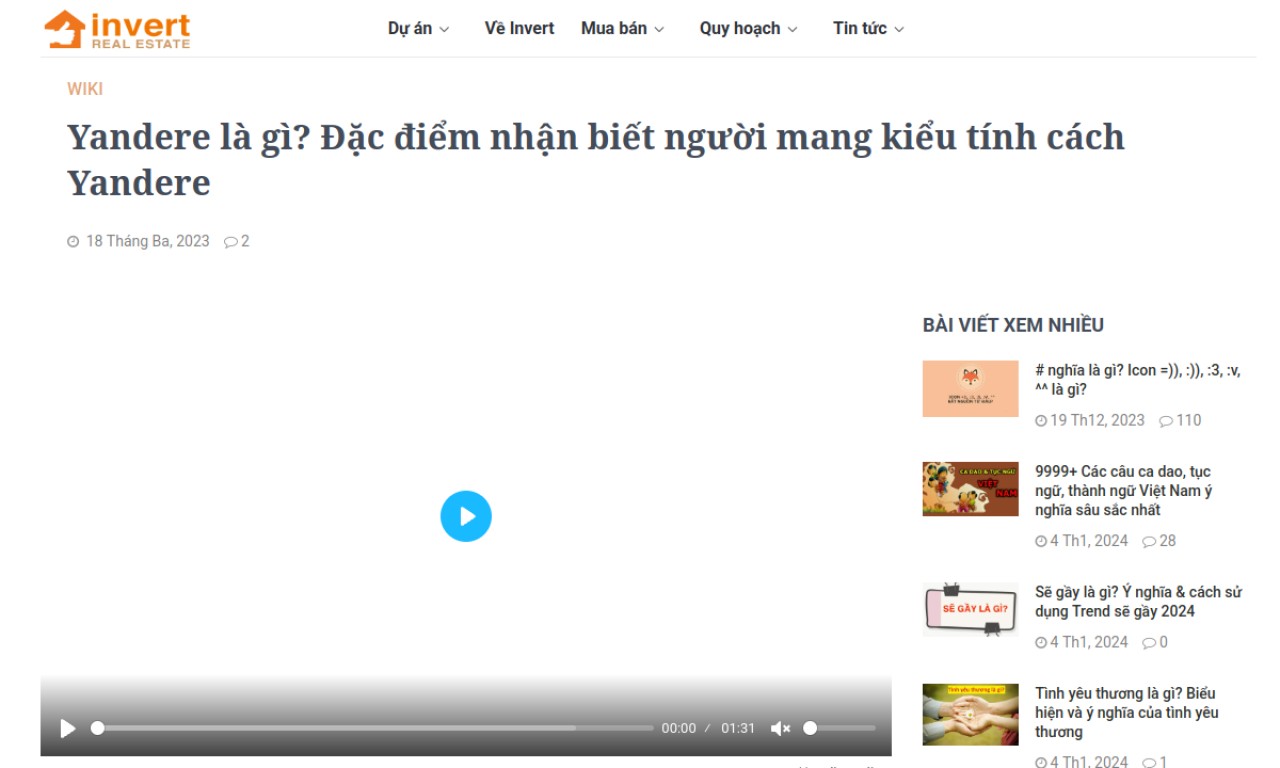Click the comment icon showing 110 comments

point(1166,421)
